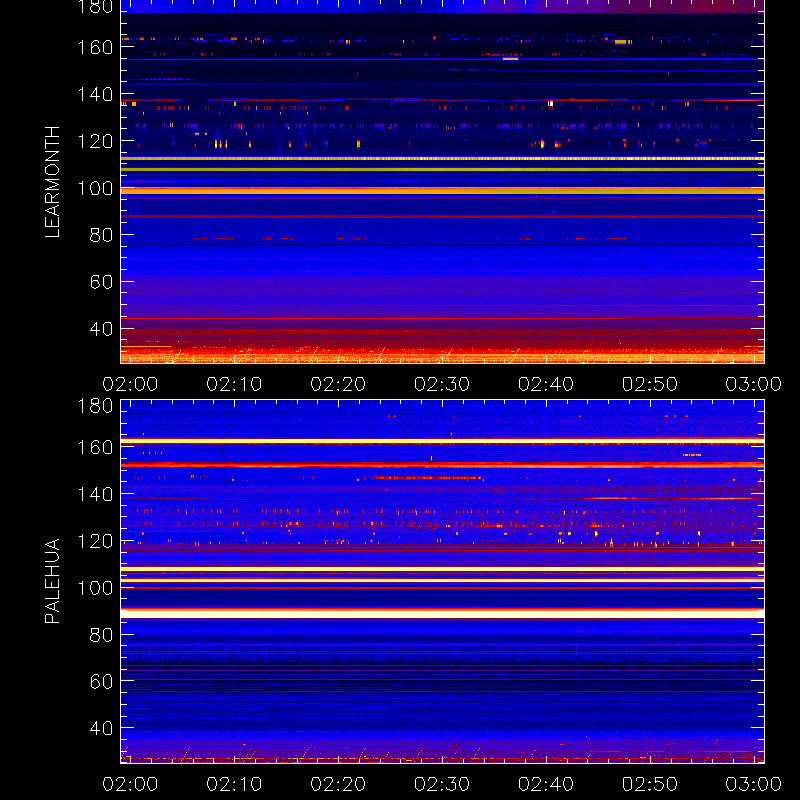Click 02:20 time label under PALEHUA plot
The height and width of the screenshot is (800, 800).
click(338, 784)
